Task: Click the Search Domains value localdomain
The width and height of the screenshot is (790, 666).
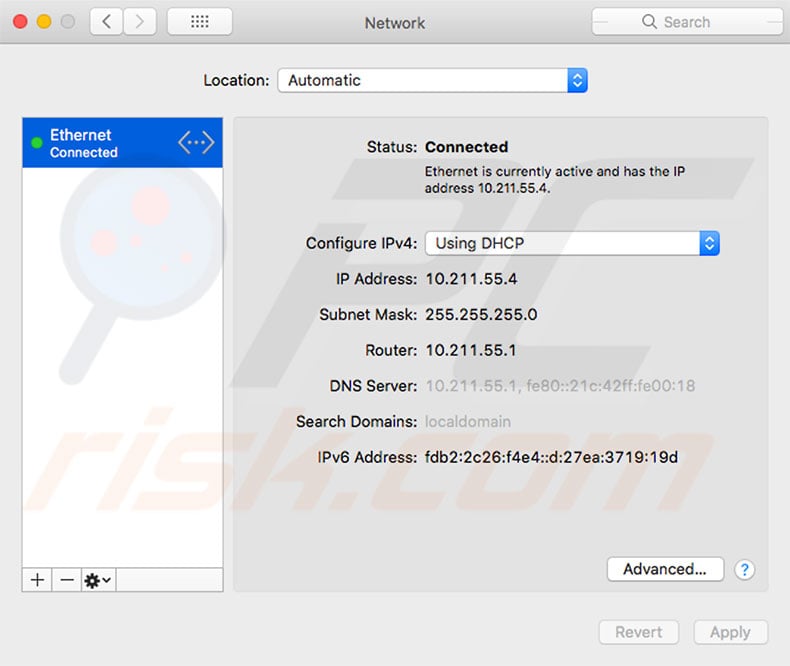Action: (468, 422)
